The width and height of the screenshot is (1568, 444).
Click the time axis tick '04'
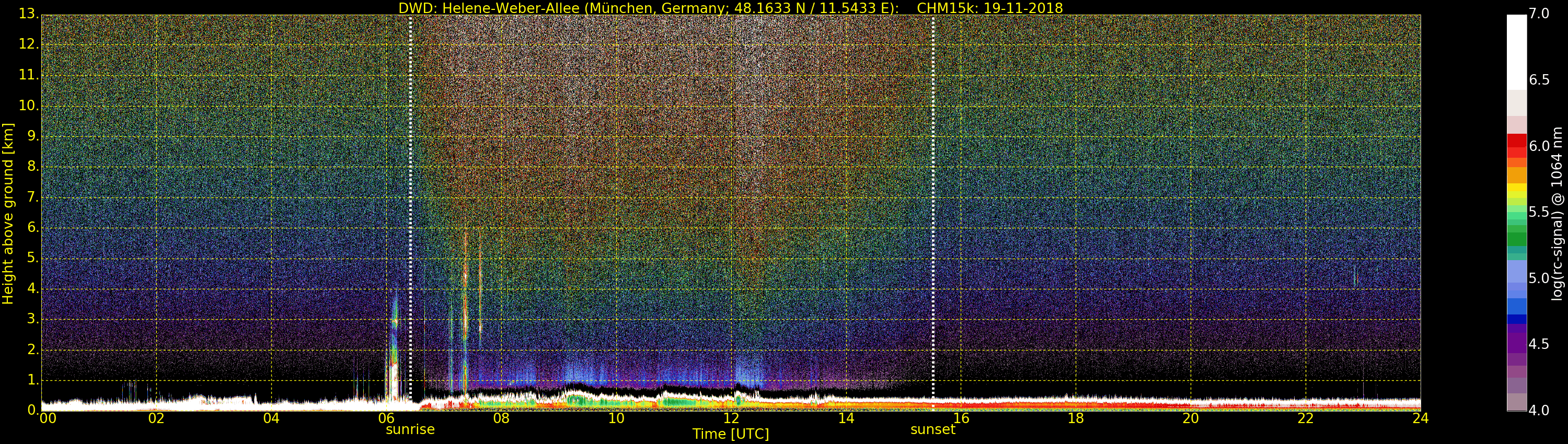click(271, 418)
